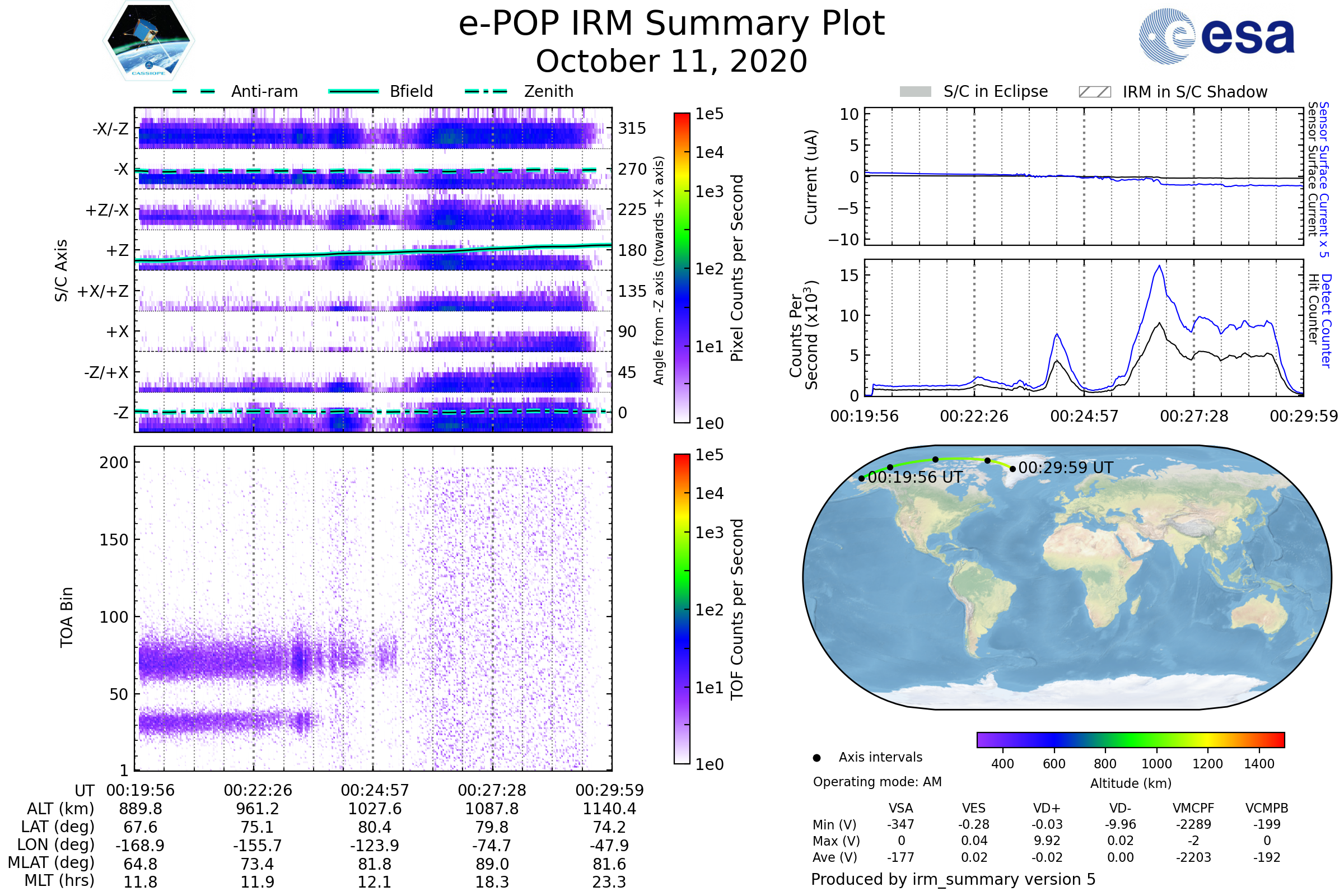Click the ESA logo

point(1216,36)
